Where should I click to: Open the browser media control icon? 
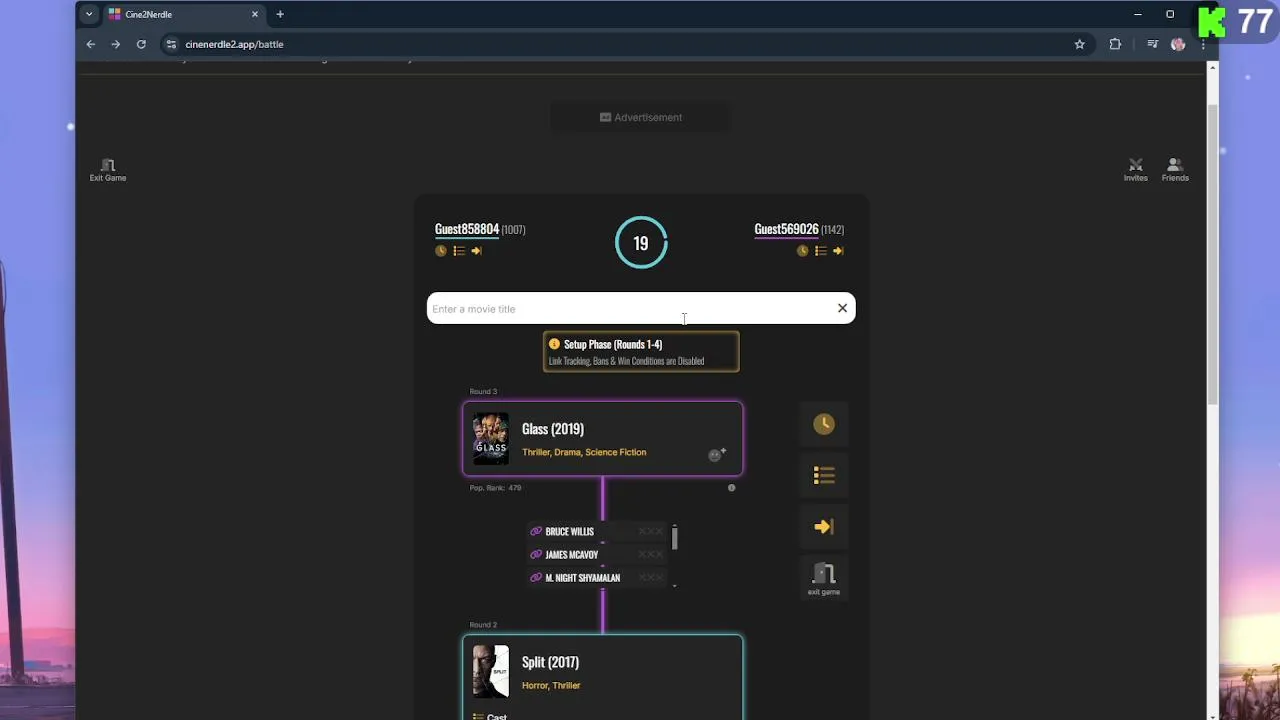[1153, 44]
